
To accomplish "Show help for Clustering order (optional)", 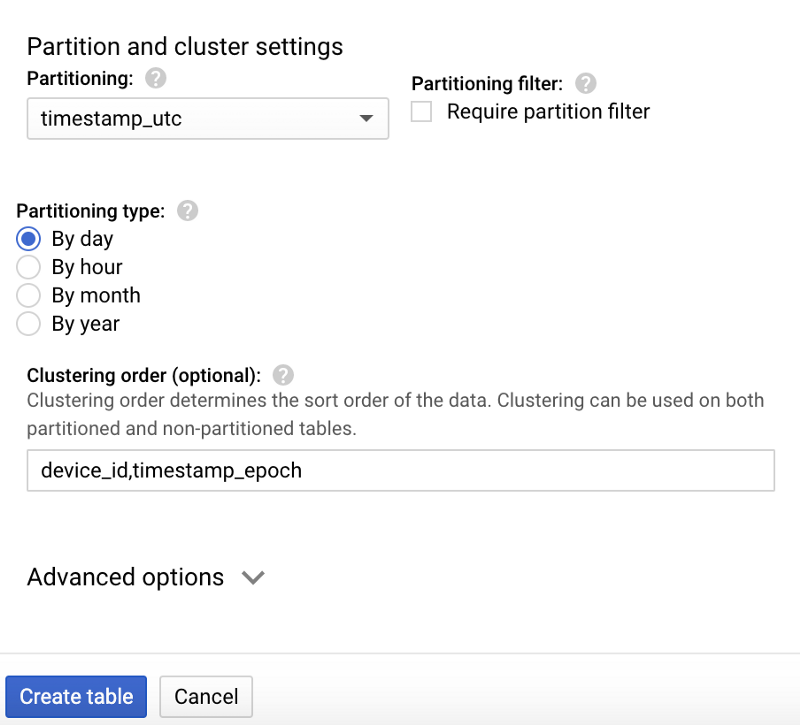I will tap(283, 375).
